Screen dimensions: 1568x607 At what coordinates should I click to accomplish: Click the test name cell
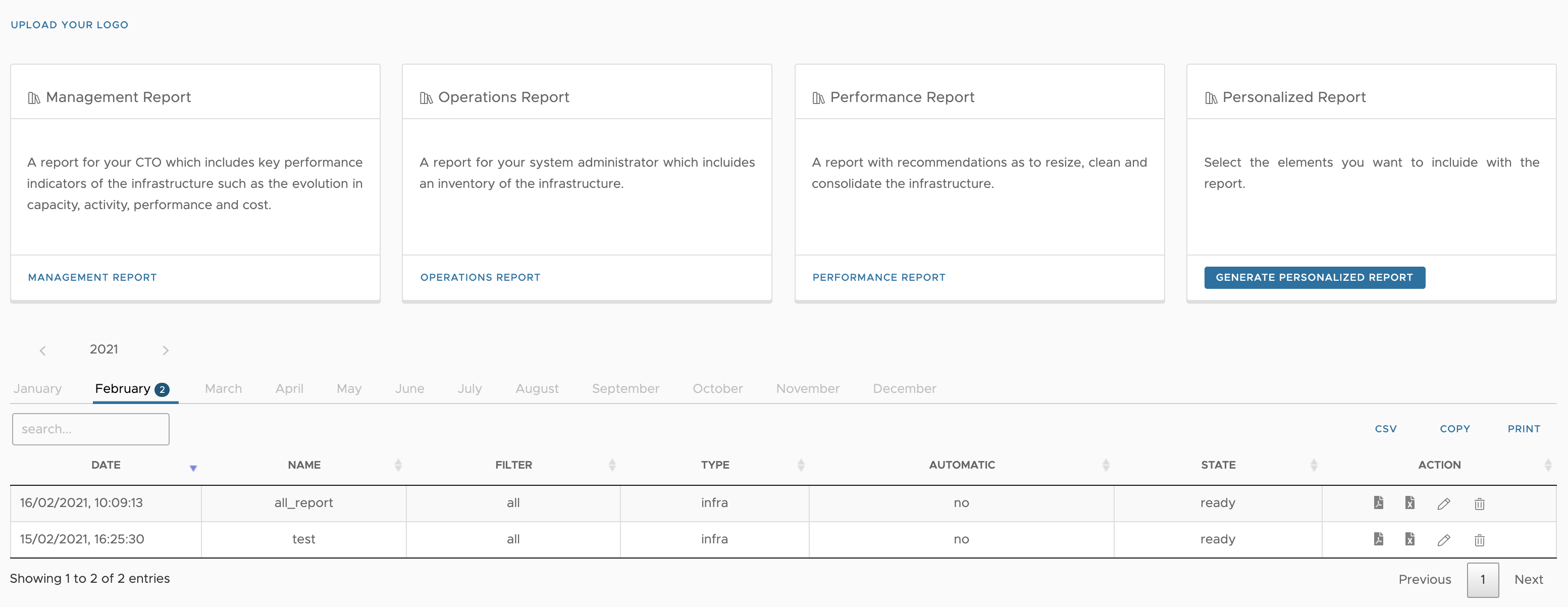tap(304, 539)
